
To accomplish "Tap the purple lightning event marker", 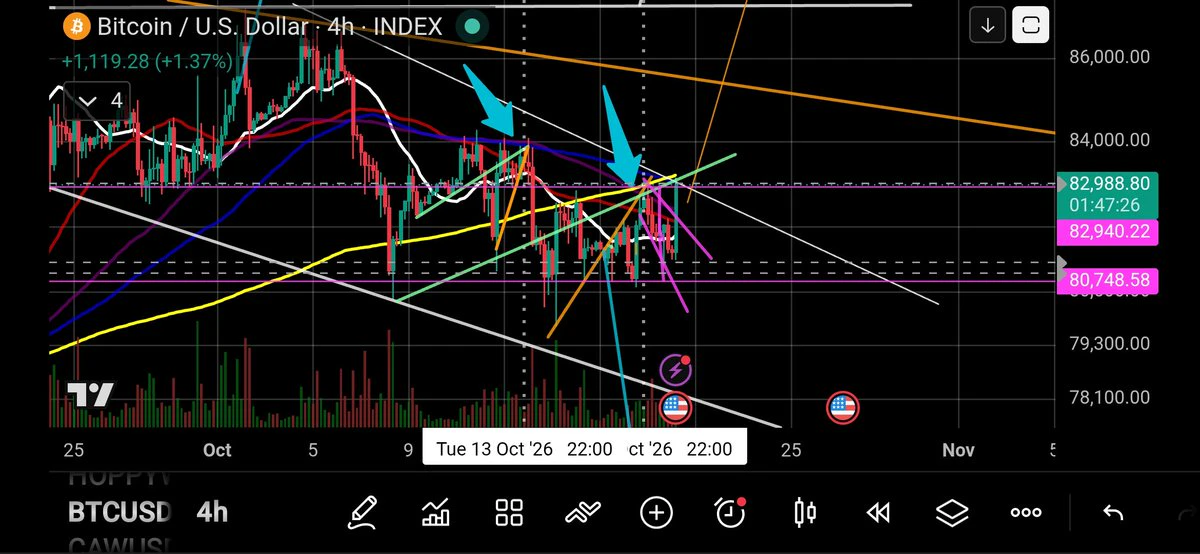I will tap(677, 370).
